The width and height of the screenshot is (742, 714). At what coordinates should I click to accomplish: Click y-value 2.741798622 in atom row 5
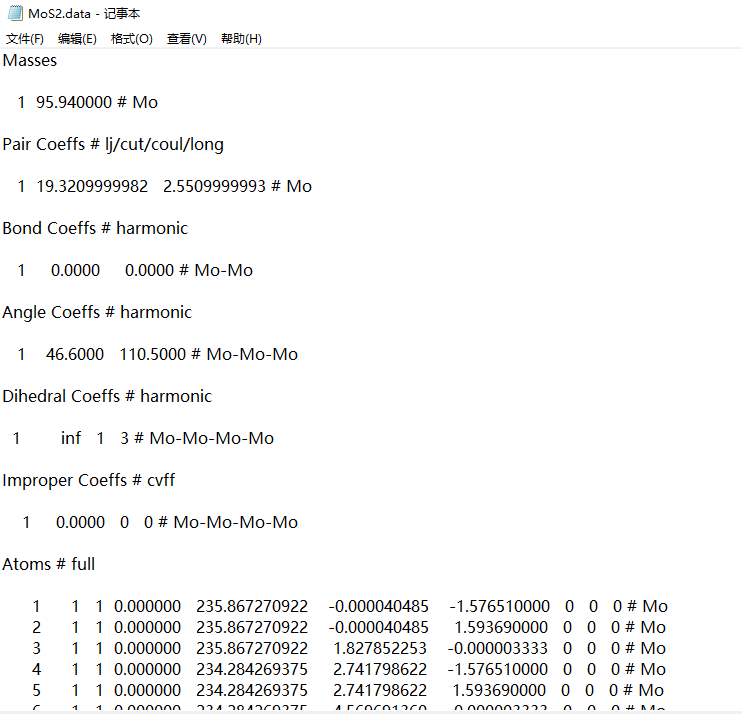coord(380,690)
